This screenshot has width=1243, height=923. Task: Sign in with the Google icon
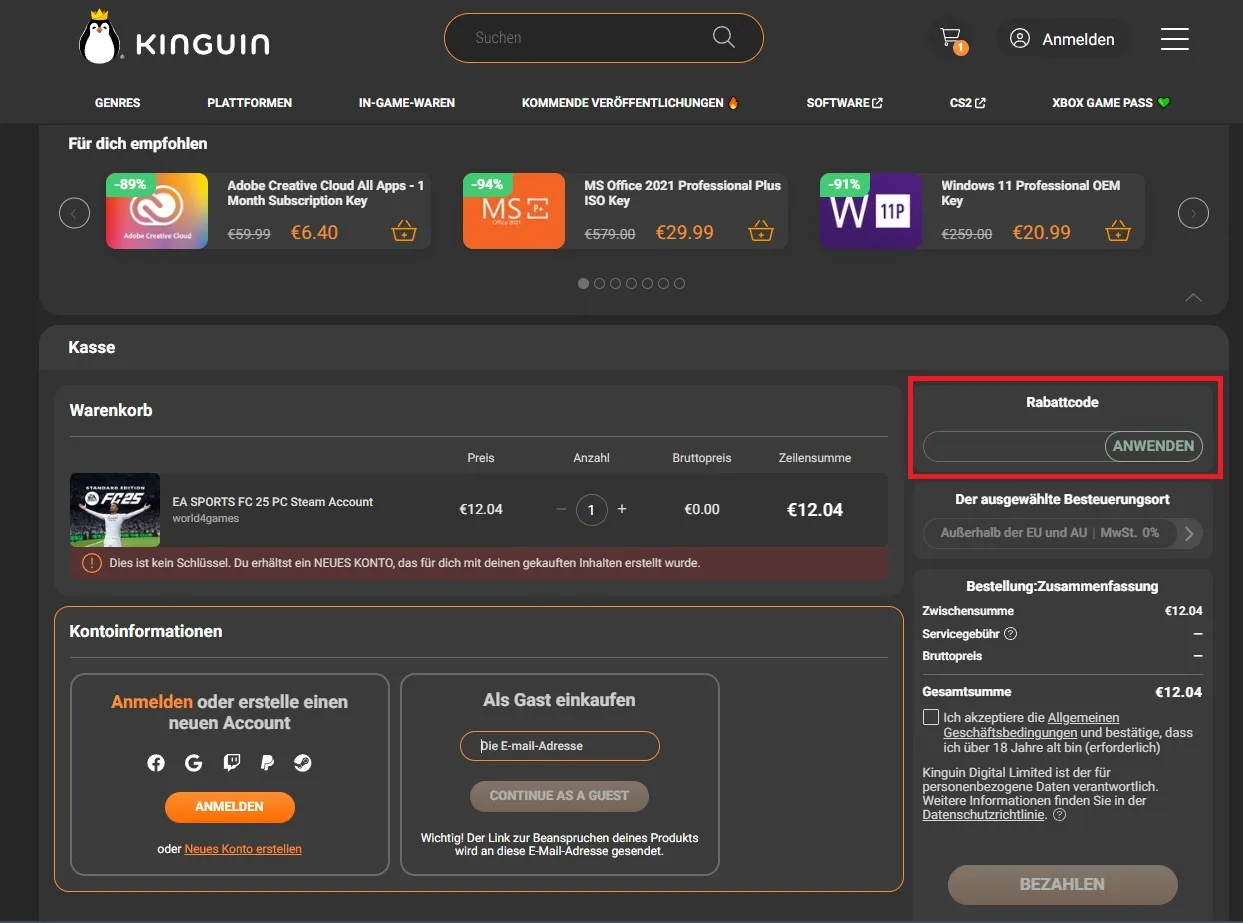(x=193, y=762)
